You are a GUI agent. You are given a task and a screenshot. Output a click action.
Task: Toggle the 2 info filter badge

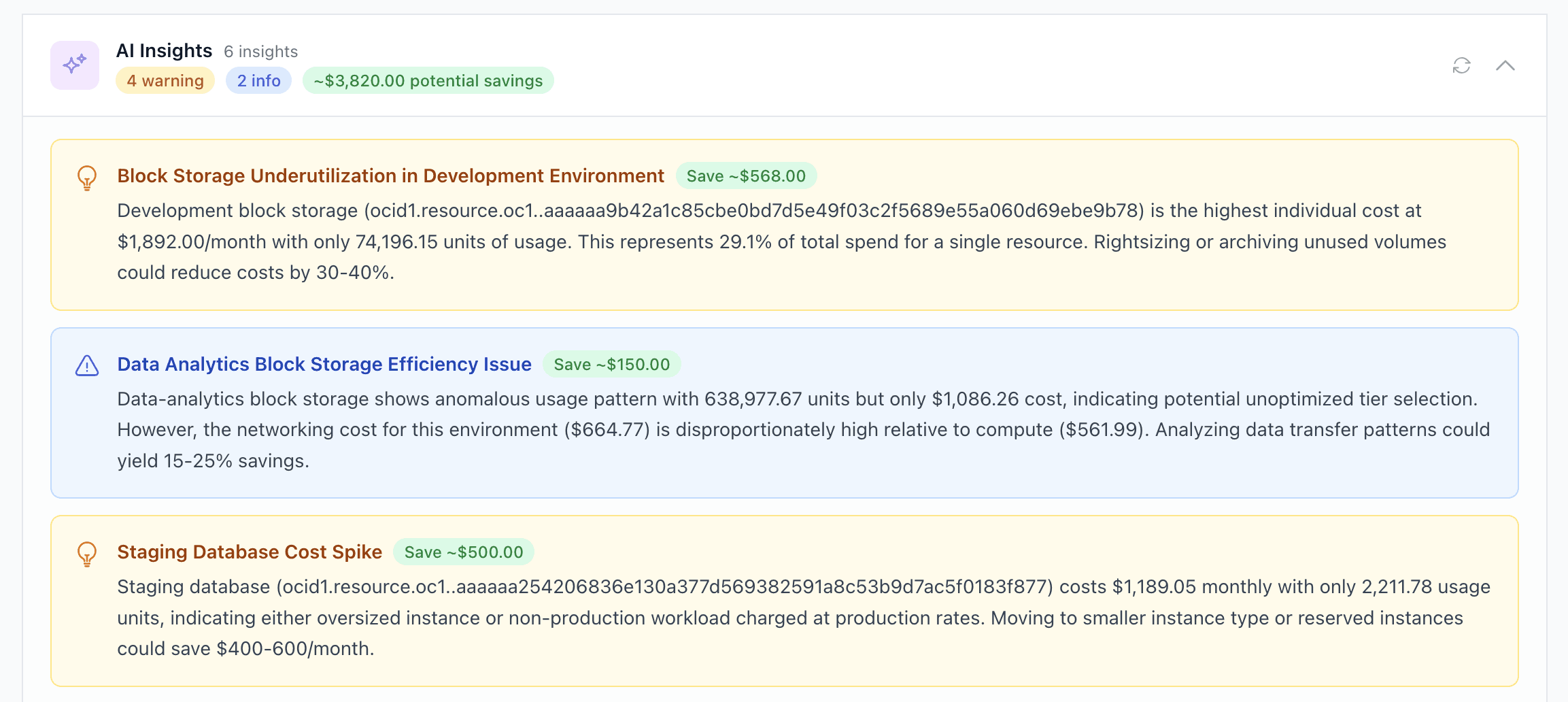(258, 80)
